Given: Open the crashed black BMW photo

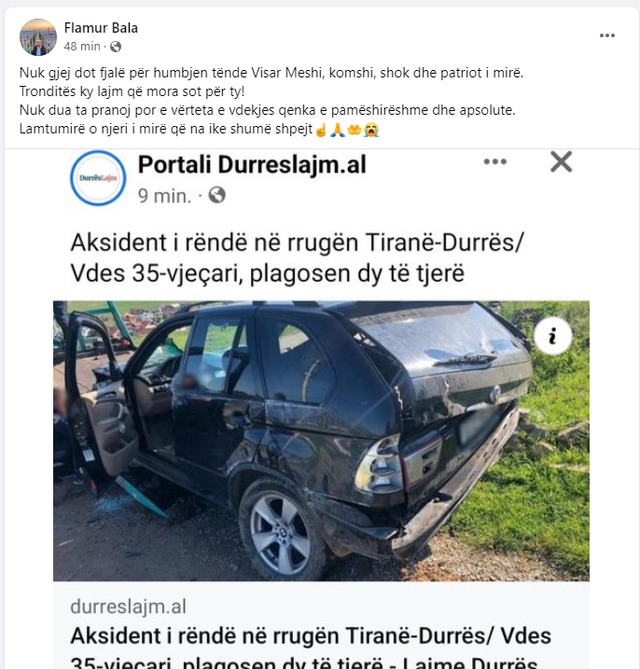Looking at the screenshot, I should (x=321, y=441).
